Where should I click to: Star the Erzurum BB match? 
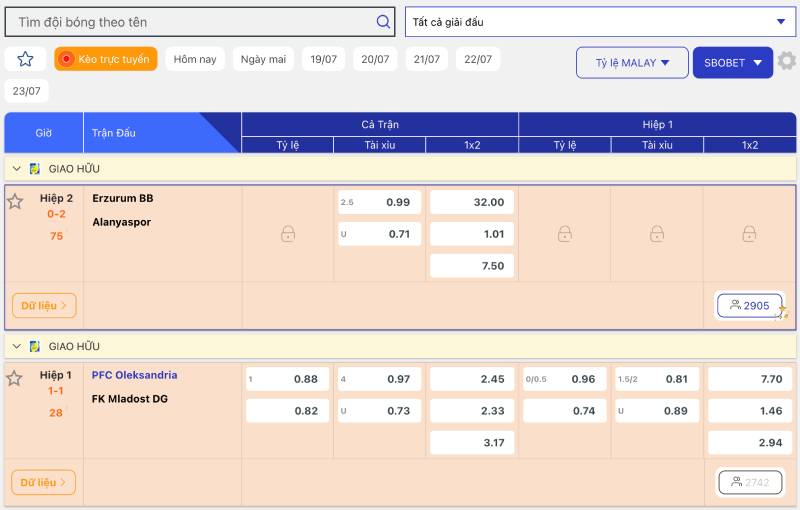15,202
